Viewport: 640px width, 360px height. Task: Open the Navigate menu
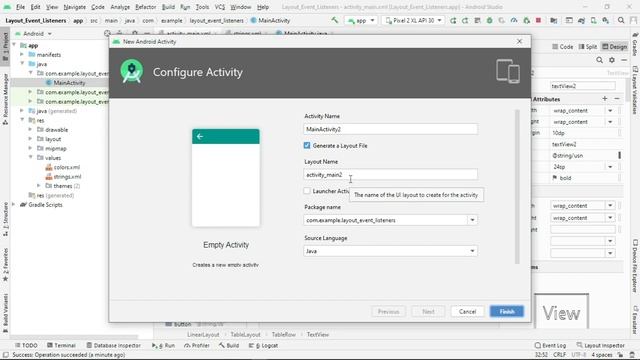pos(74,7)
